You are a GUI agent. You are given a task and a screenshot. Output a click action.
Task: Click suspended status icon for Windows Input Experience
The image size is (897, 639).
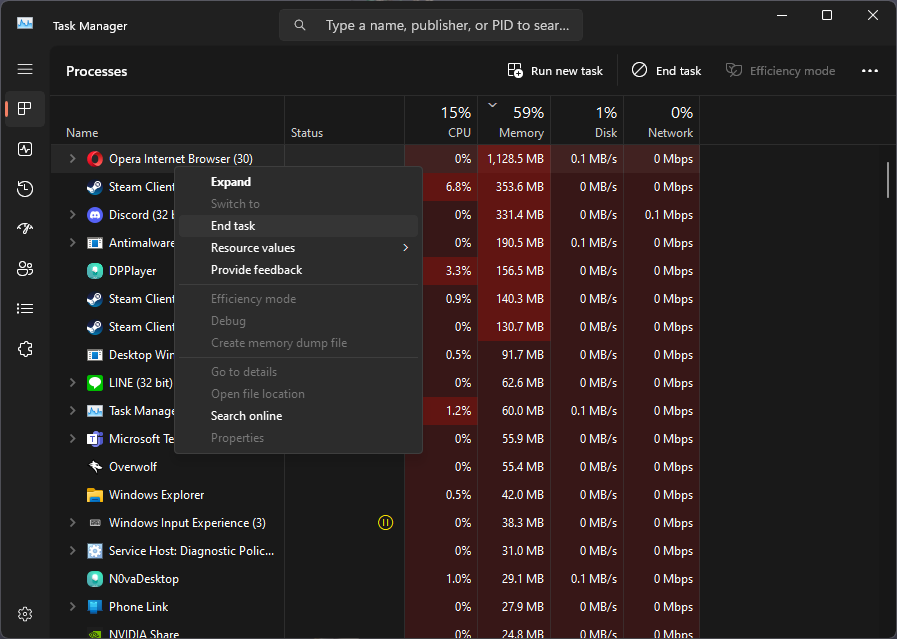pyautogui.click(x=386, y=522)
